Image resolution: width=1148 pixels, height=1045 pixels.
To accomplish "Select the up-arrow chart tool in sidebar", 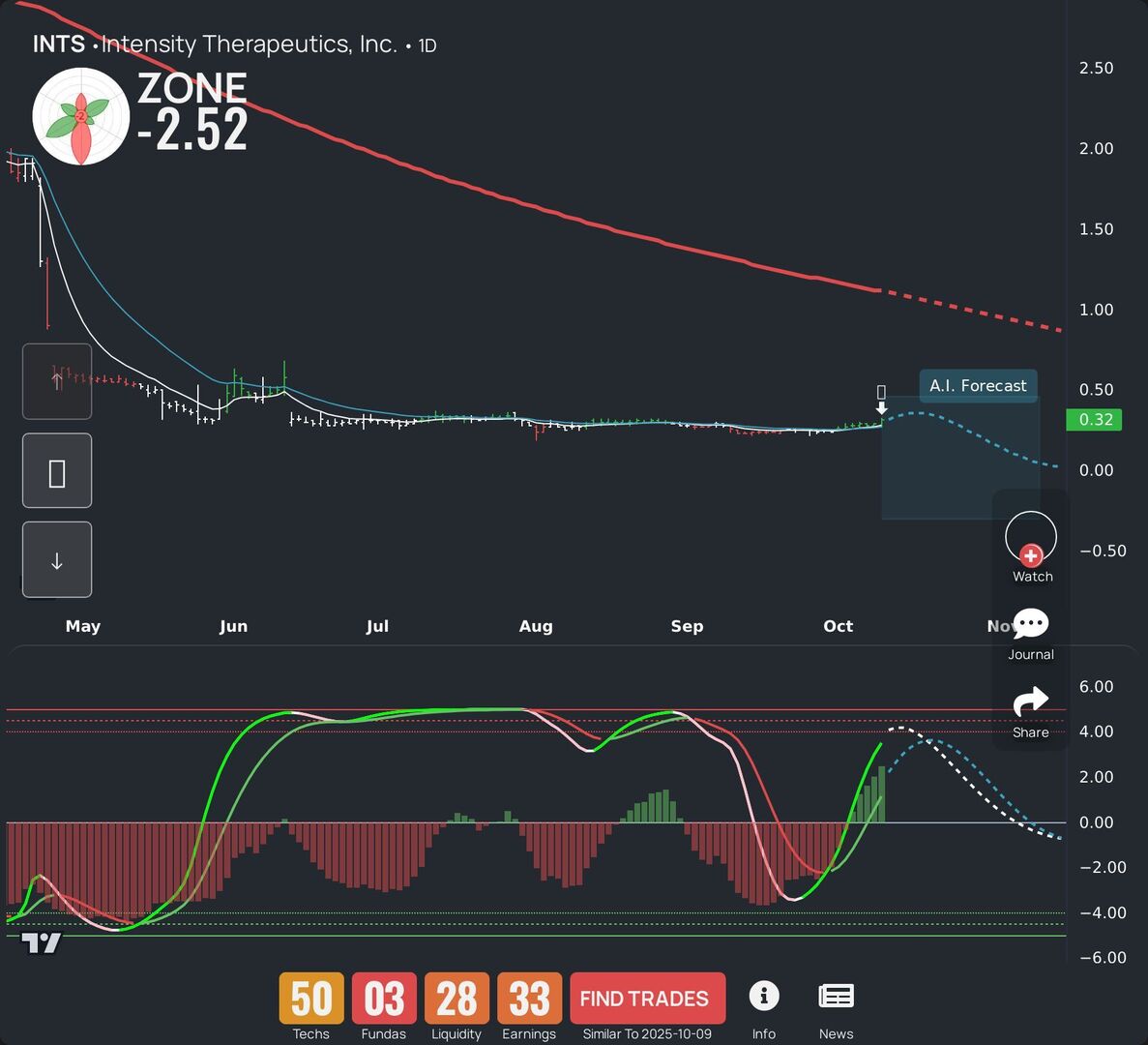I will [56, 381].
